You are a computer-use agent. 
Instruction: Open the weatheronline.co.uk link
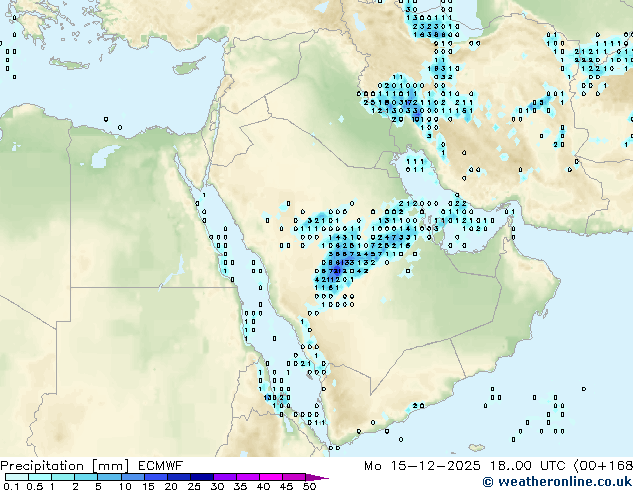[557, 482]
